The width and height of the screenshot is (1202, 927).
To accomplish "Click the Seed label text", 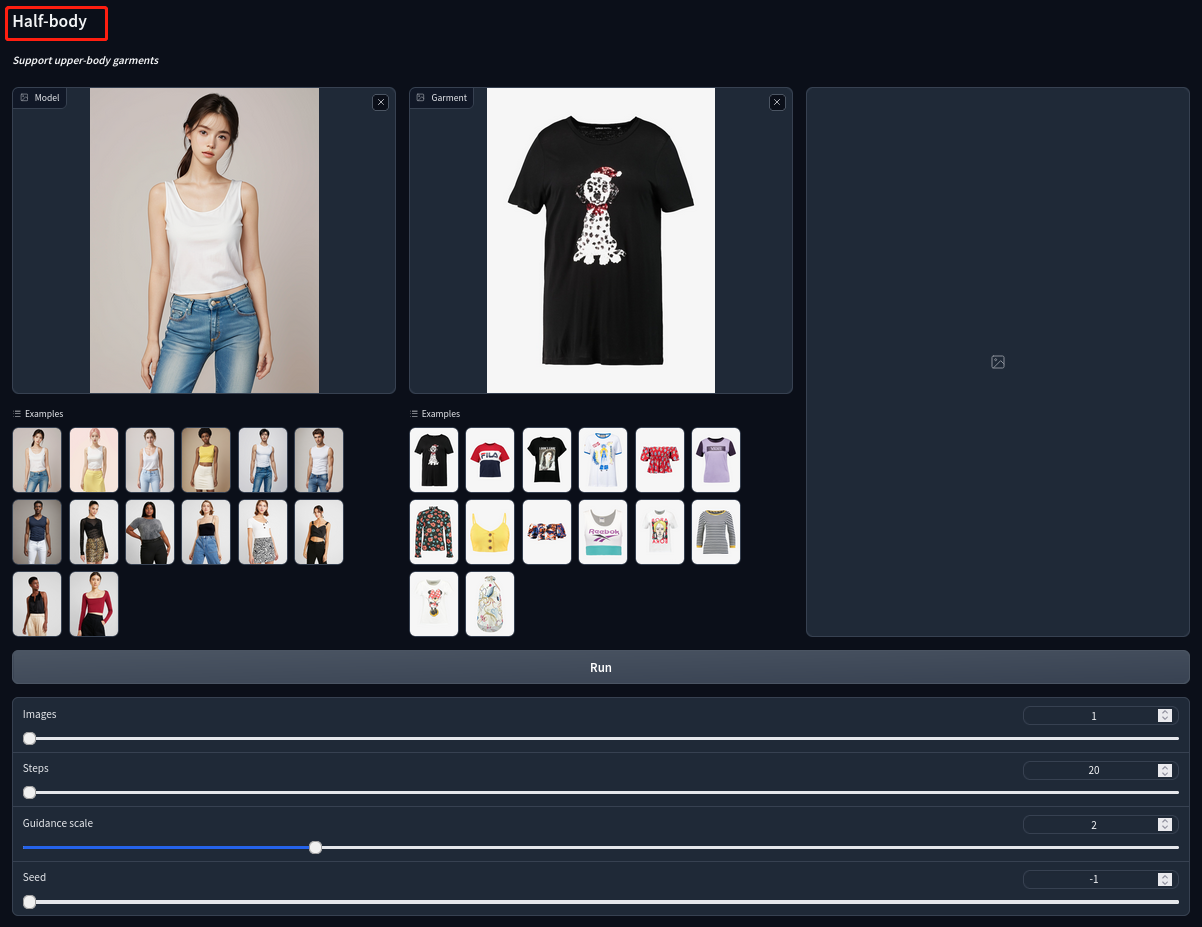I will tap(34, 877).
